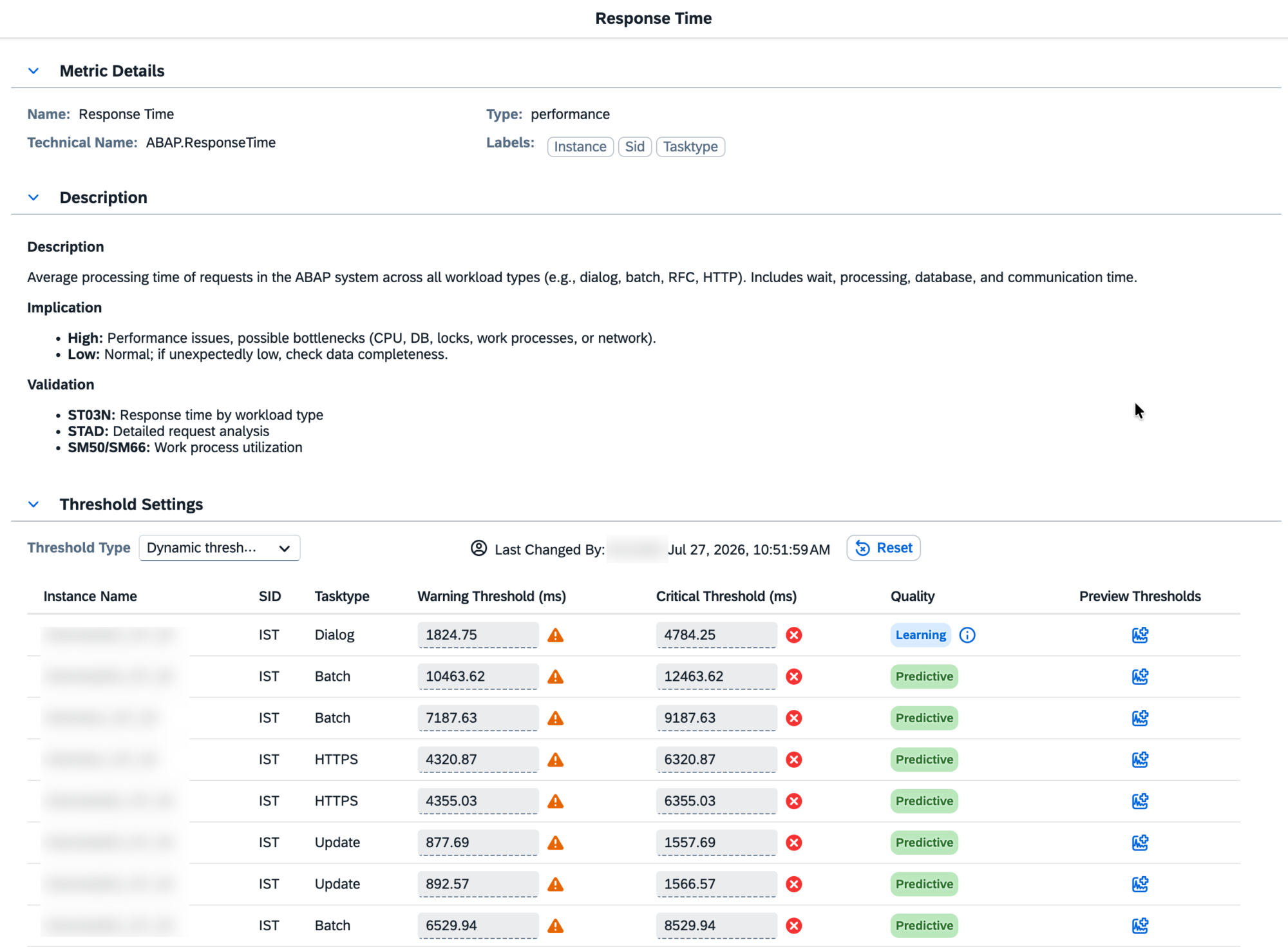Click the timestamp Jul 27, 2026, 10:51:59 AM
The image size is (1288, 947).
(x=749, y=550)
